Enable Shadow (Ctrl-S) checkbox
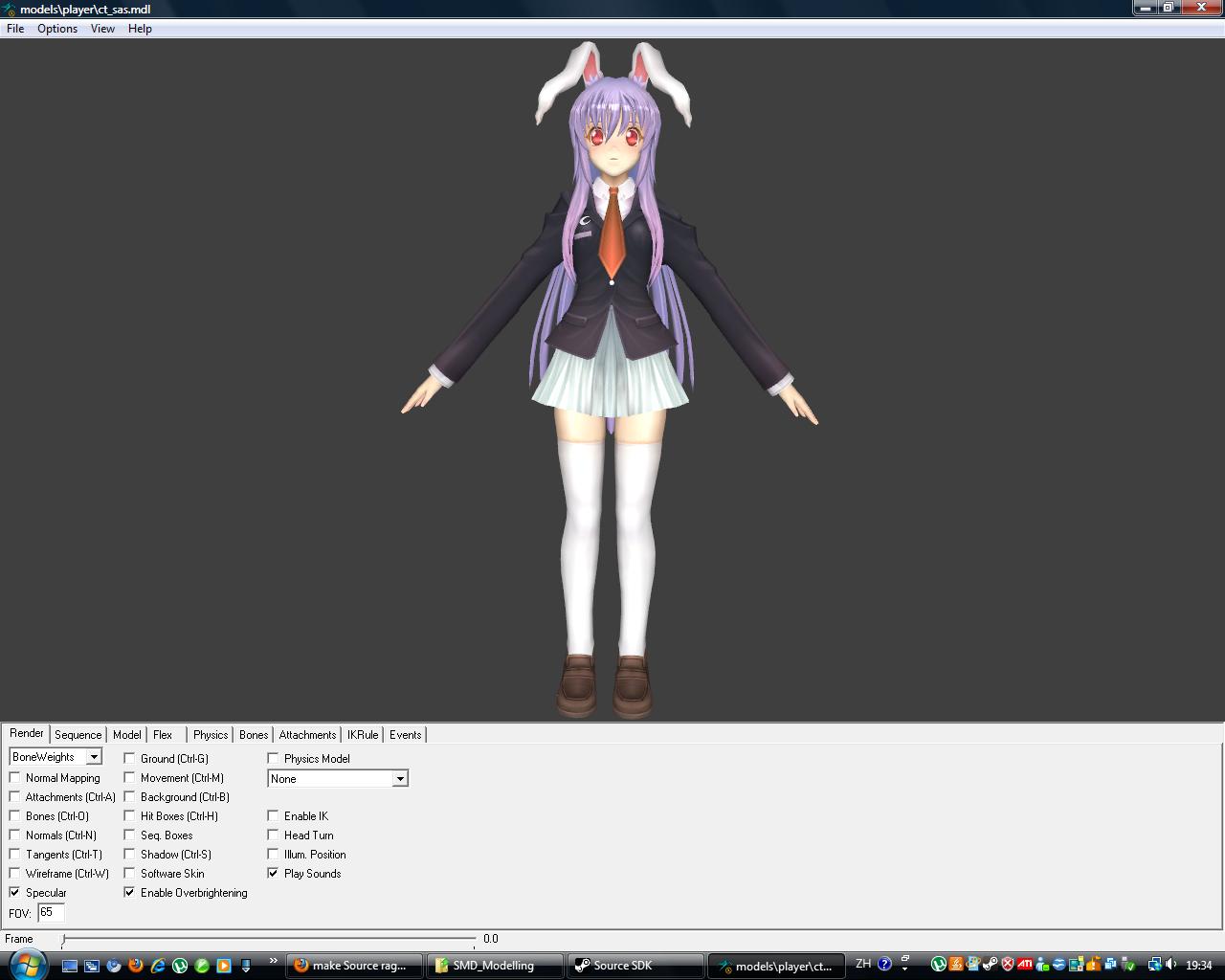1225x980 pixels. click(x=129, y=854)
